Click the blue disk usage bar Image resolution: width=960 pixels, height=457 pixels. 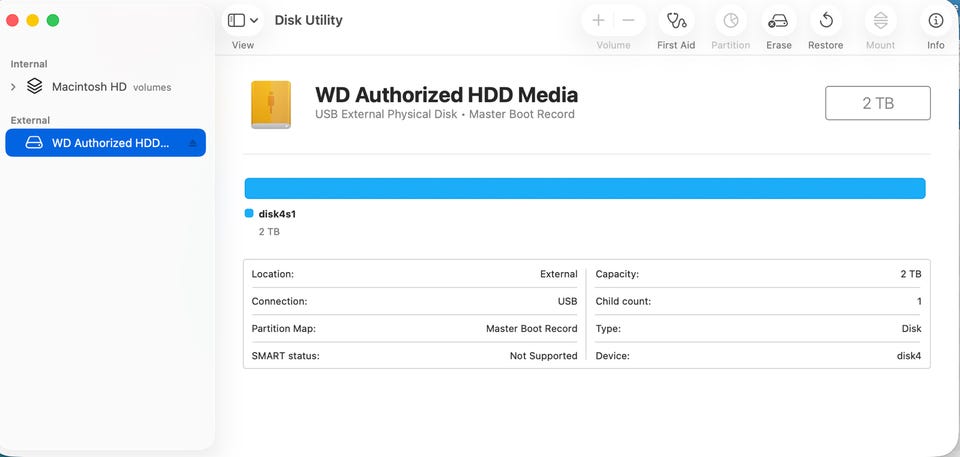click(584, 188)
